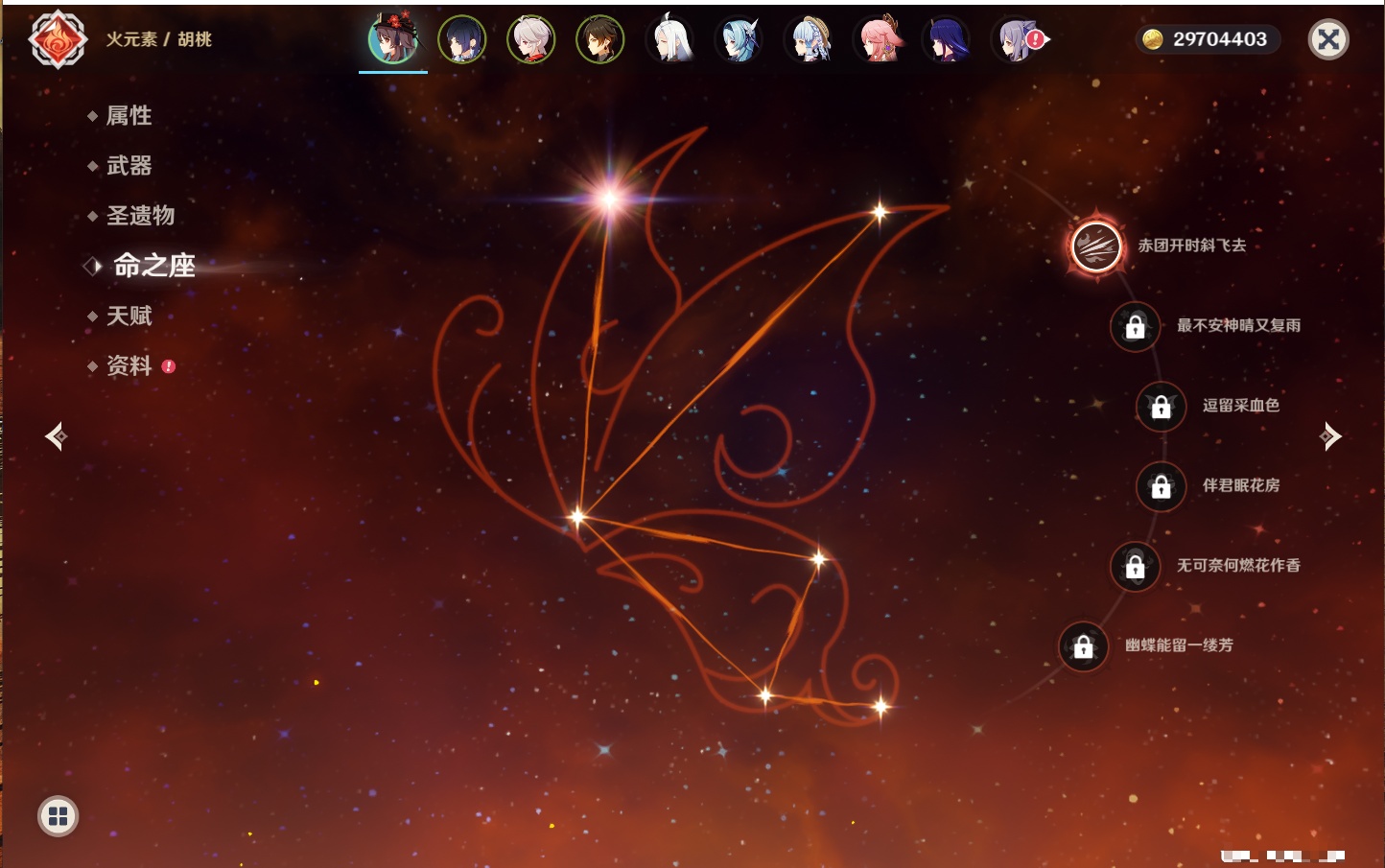This screenshot has width=1385, height=868.
Task: Click the constellation name 伴君眠花房
Action: coord(1241,485)
